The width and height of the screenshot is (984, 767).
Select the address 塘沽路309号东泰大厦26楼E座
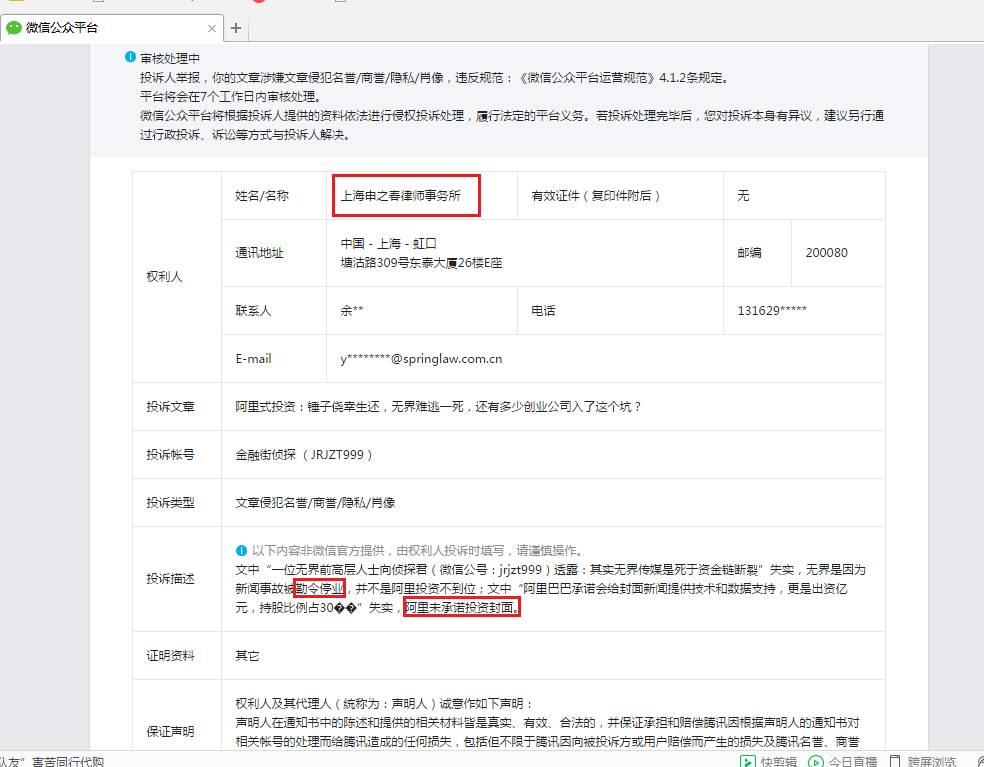422,263
